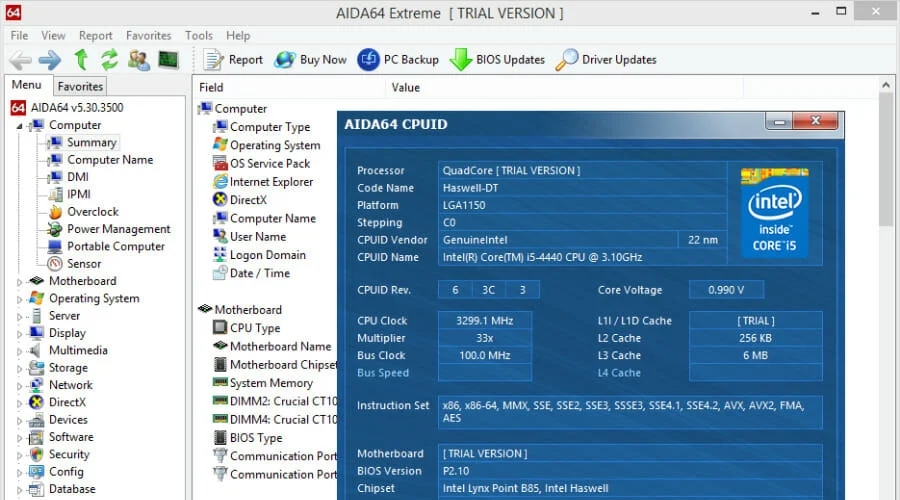Open Portable Computer in the tree
This screenshot has width=900, height=500.
click(116, 246)
